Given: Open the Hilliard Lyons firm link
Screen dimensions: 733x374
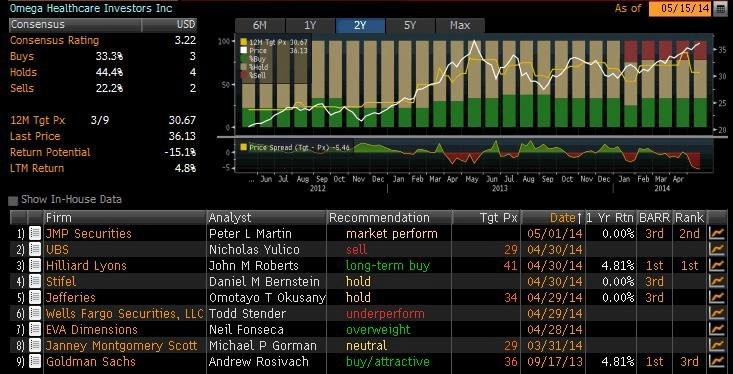Looking at the screenshot, I should (x=86, y=266).
